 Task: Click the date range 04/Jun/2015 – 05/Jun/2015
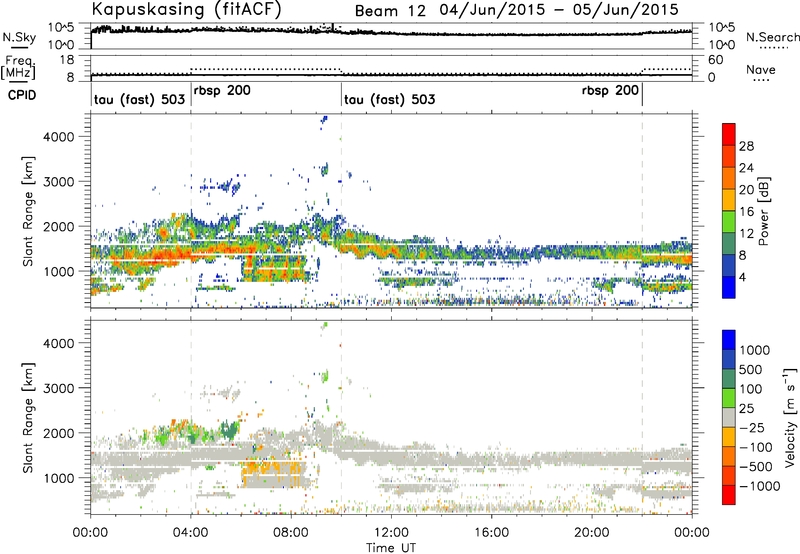tap(559, 10)
